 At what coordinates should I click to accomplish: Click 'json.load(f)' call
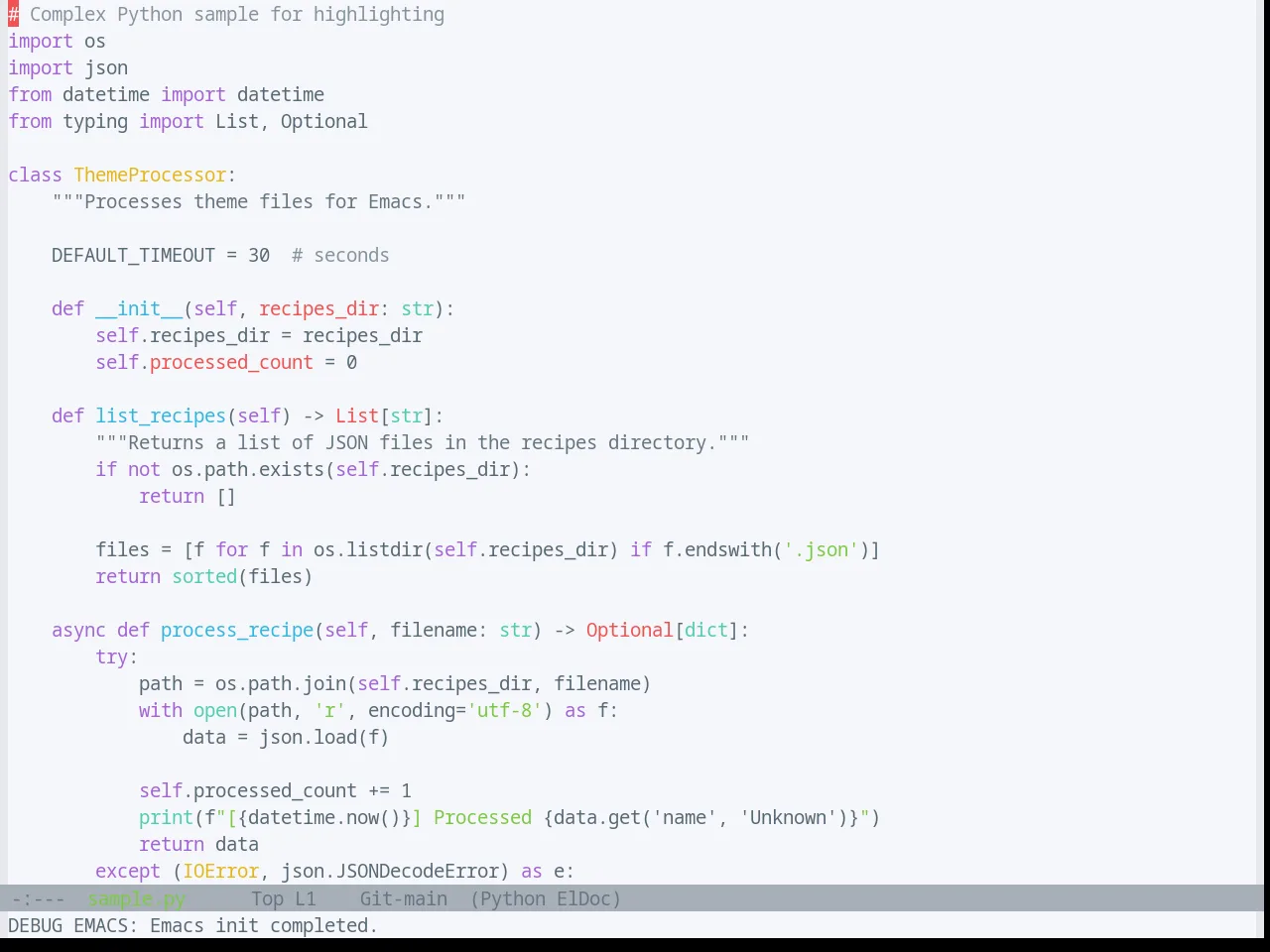pos(324,737)
